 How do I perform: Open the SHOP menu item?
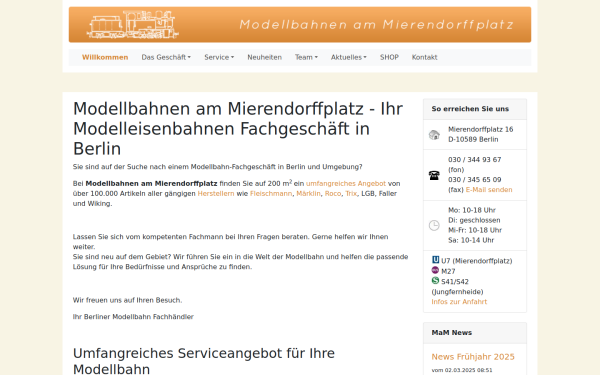[x=389, y=57]
